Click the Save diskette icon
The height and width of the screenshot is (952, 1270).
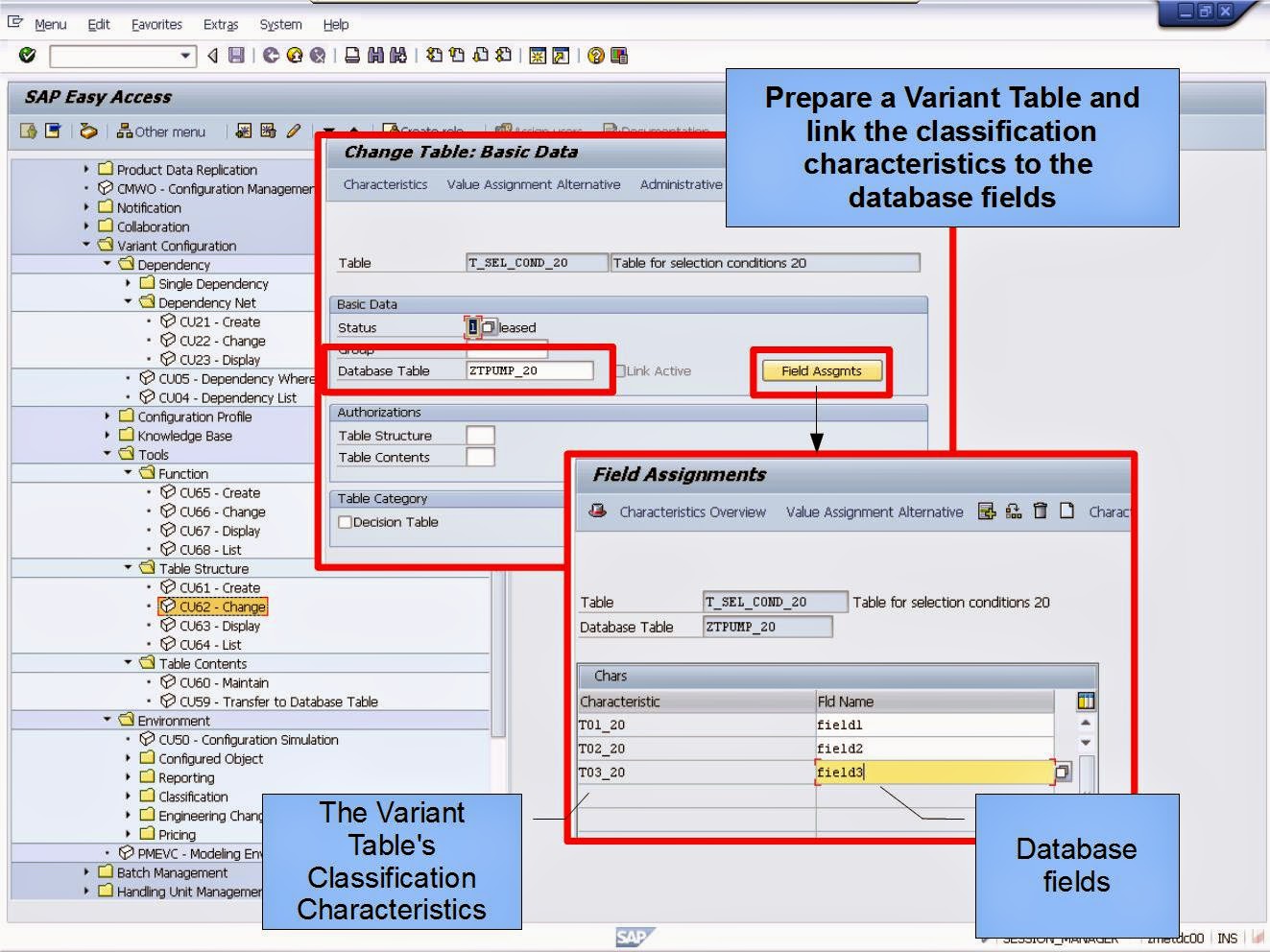pyautogui.click(x=236, y=56)
